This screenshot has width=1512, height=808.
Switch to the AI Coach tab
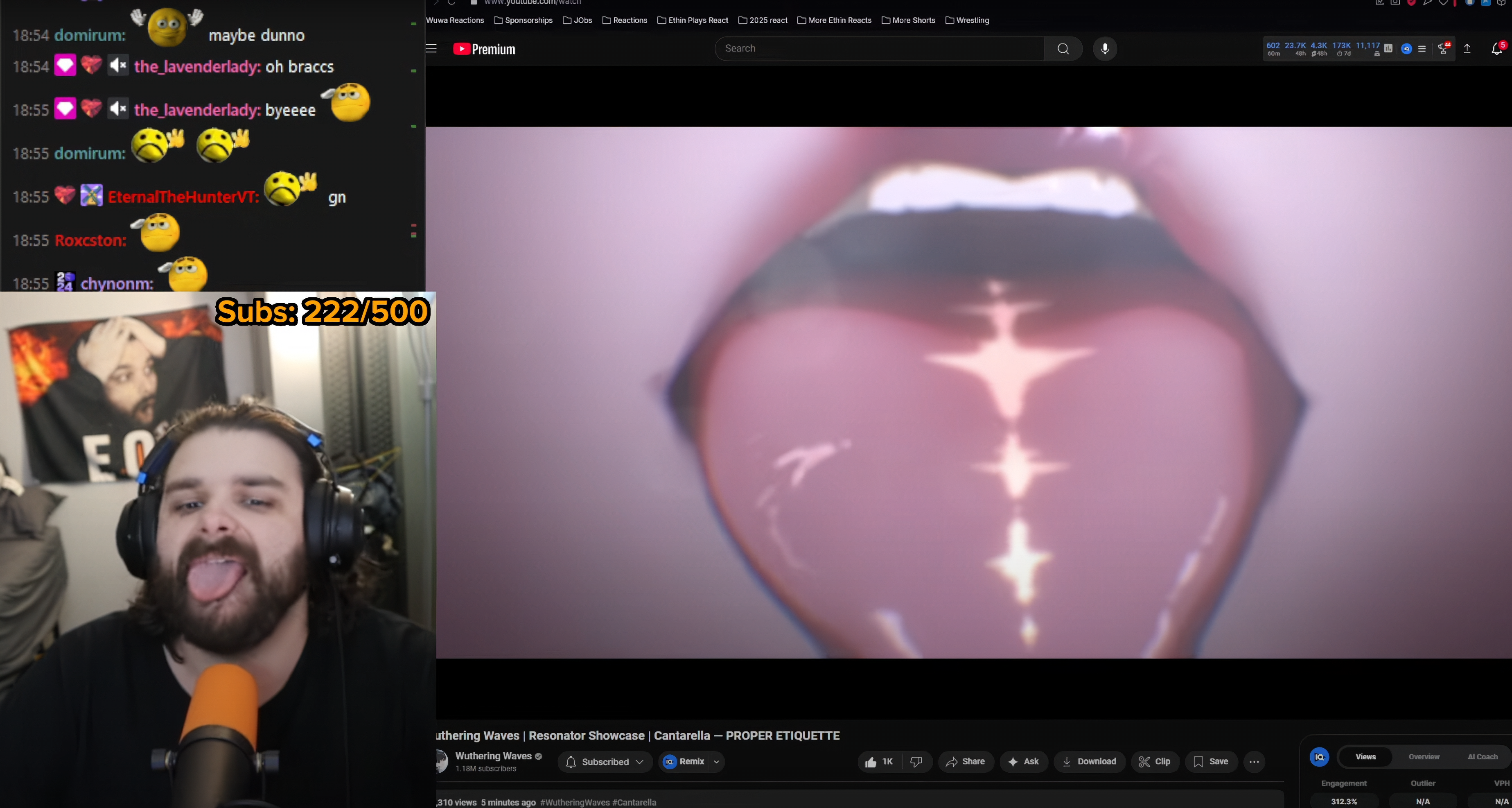point(1483,757)
